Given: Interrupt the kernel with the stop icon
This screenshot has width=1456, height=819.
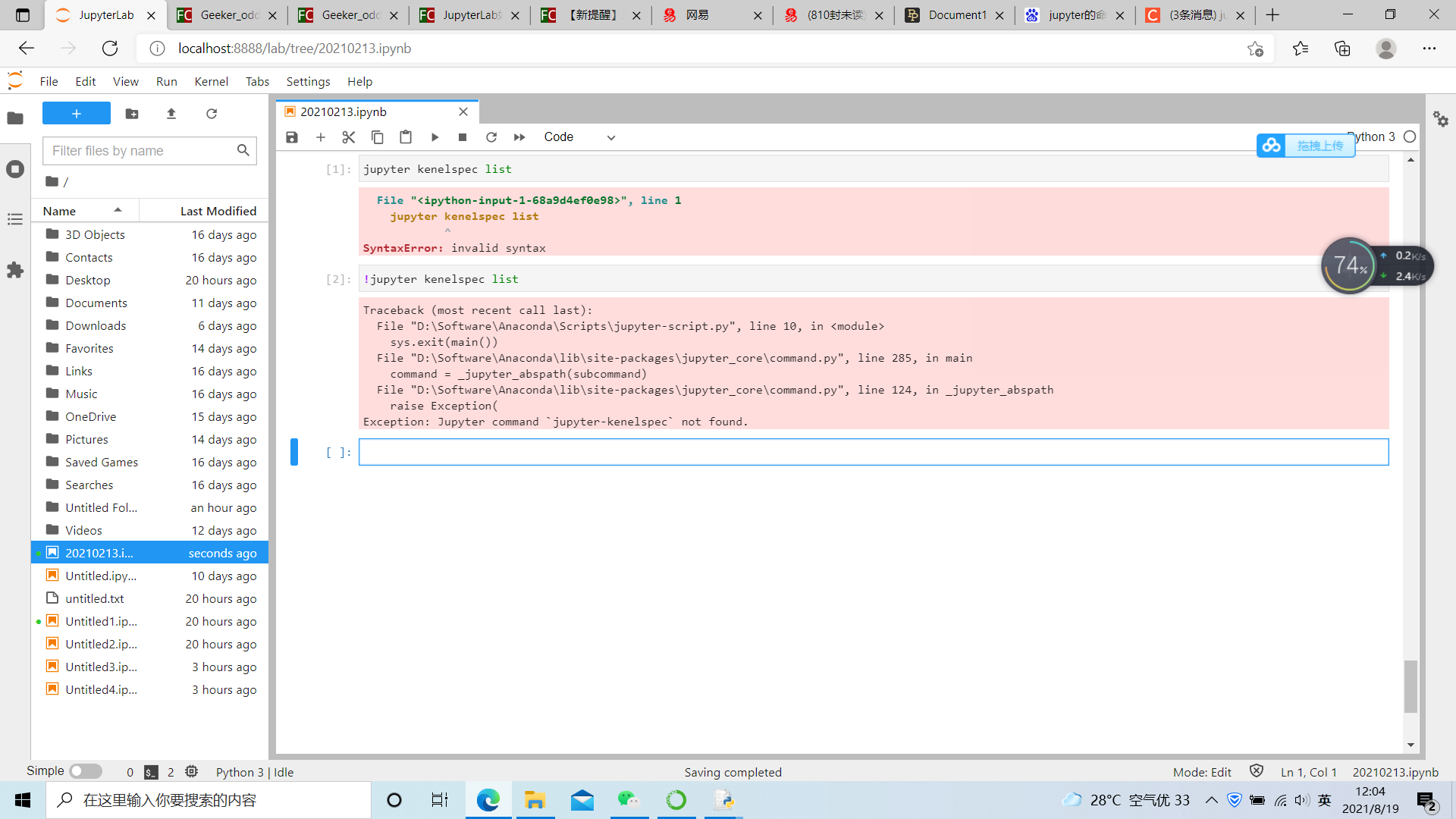Looking at the screenshot, I should pos(463,137).
